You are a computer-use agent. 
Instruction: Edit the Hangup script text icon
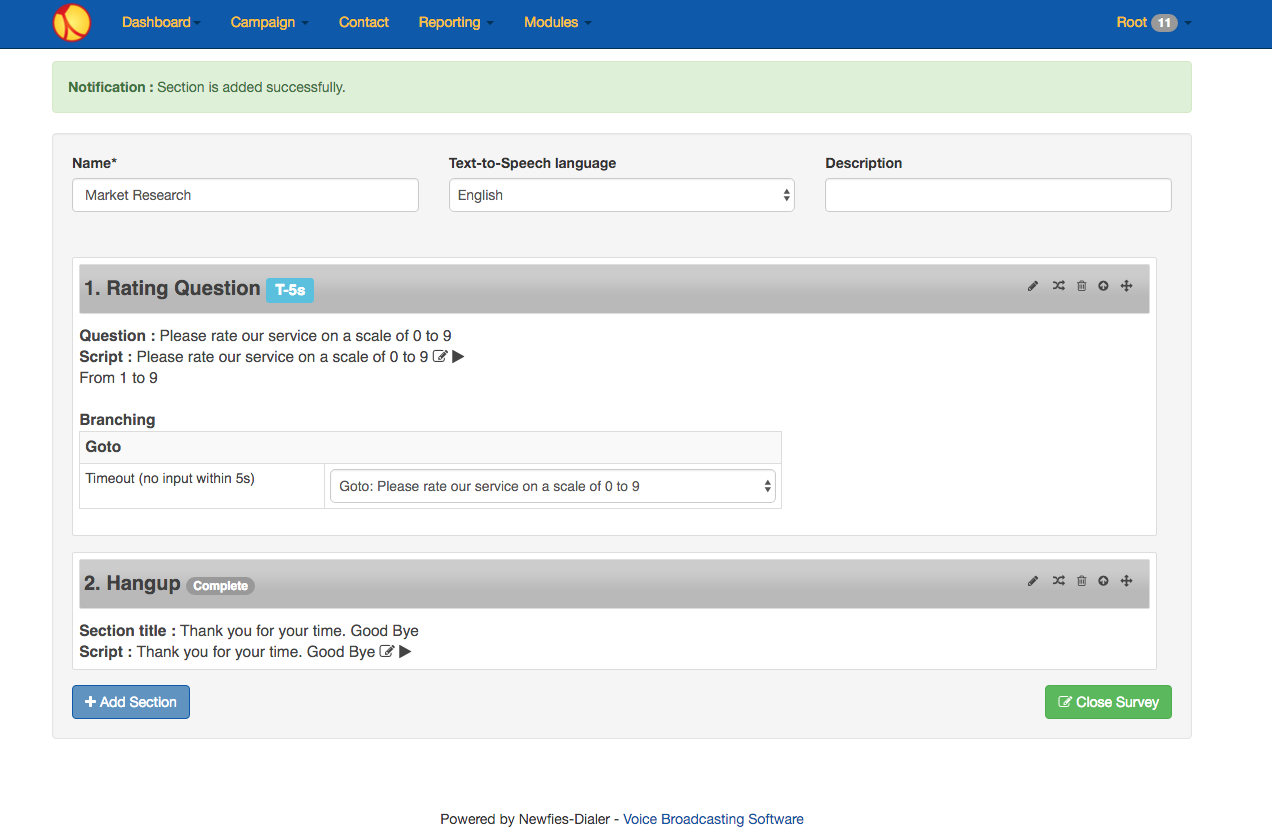(x=387, y=652)
